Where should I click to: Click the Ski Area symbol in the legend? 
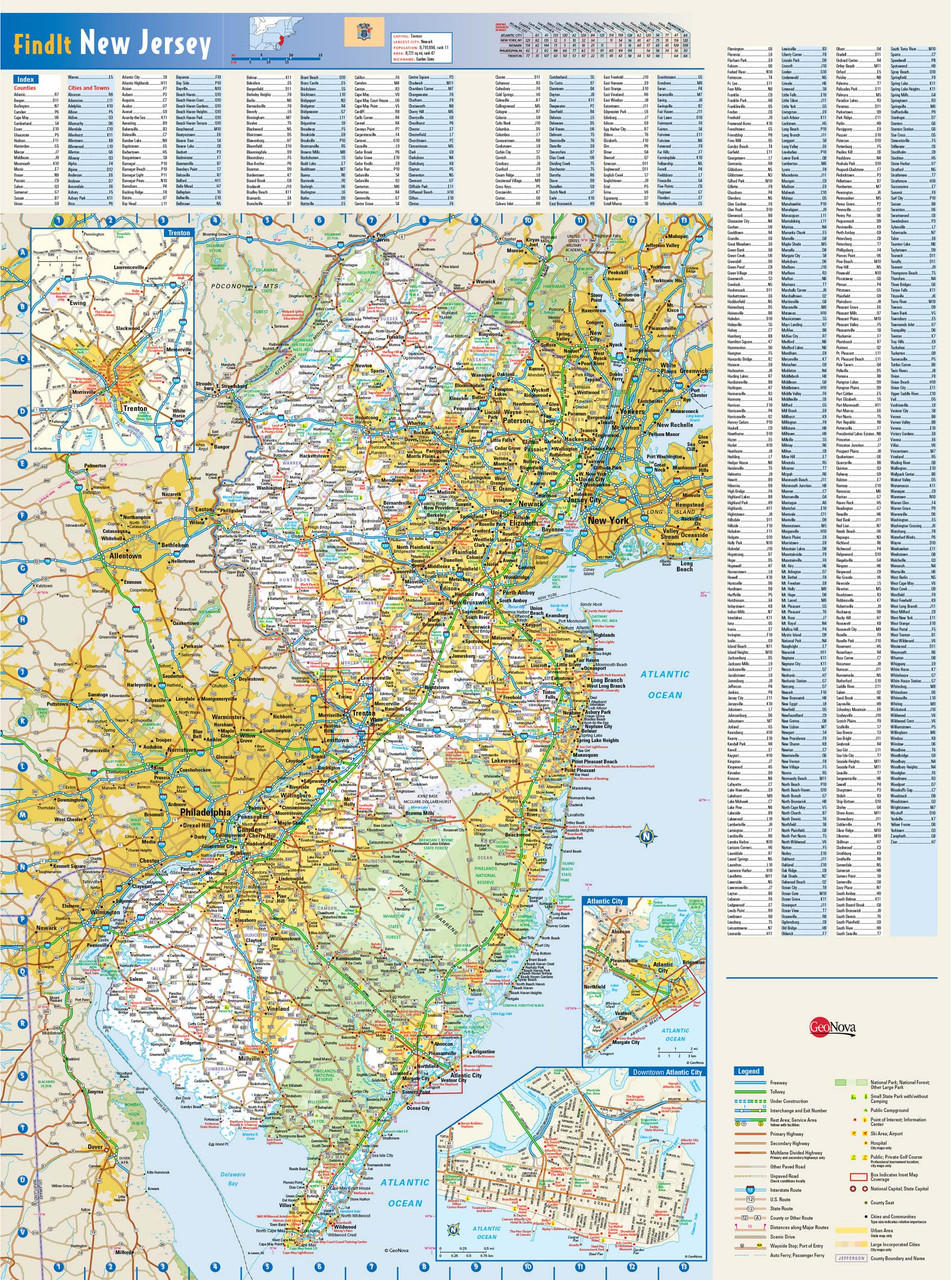[x=854, y=1133]
